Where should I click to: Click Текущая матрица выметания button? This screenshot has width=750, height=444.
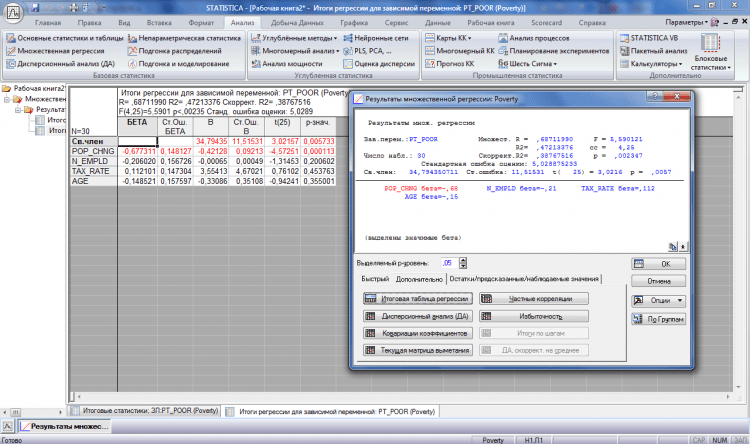(x=418, y=351)
